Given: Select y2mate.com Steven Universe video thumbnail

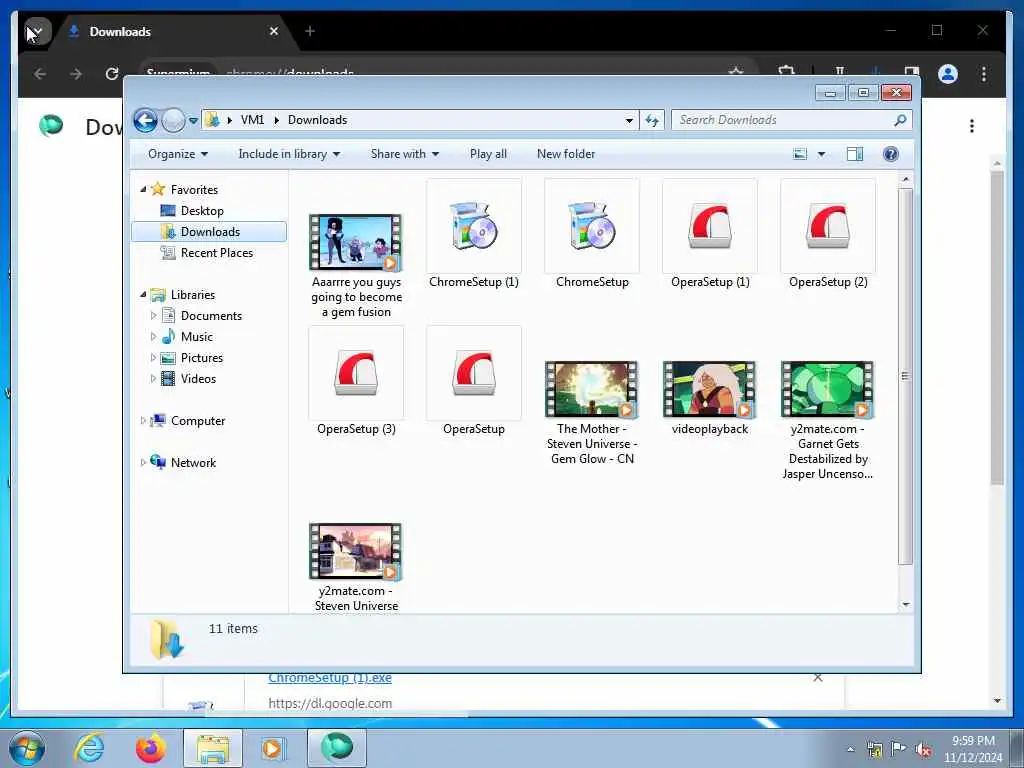Looking at the screenshot, I should pos(356,552).
